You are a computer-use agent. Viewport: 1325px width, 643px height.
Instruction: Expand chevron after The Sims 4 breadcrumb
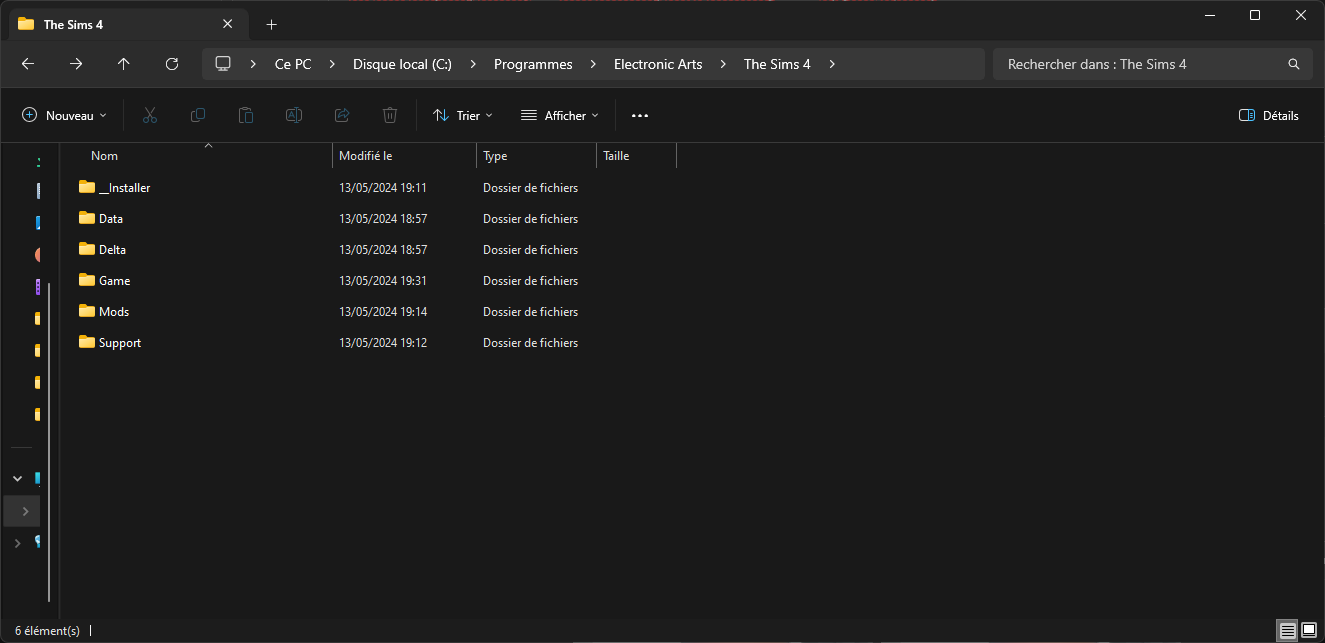[x=832, y=64]
